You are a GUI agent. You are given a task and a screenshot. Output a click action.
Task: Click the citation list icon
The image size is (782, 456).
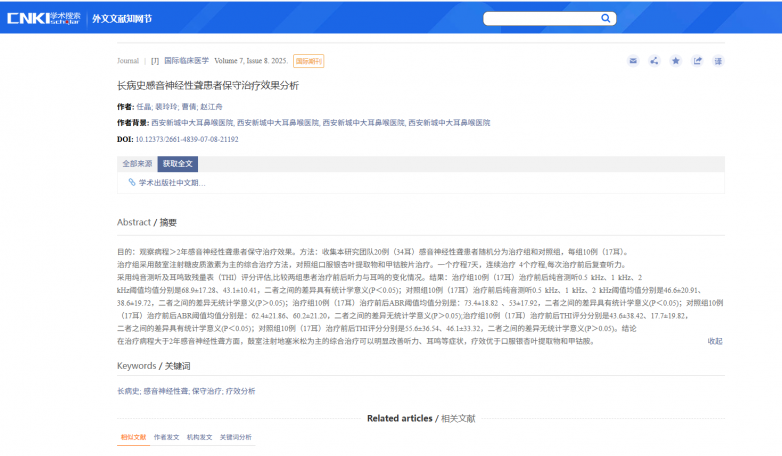718,61
